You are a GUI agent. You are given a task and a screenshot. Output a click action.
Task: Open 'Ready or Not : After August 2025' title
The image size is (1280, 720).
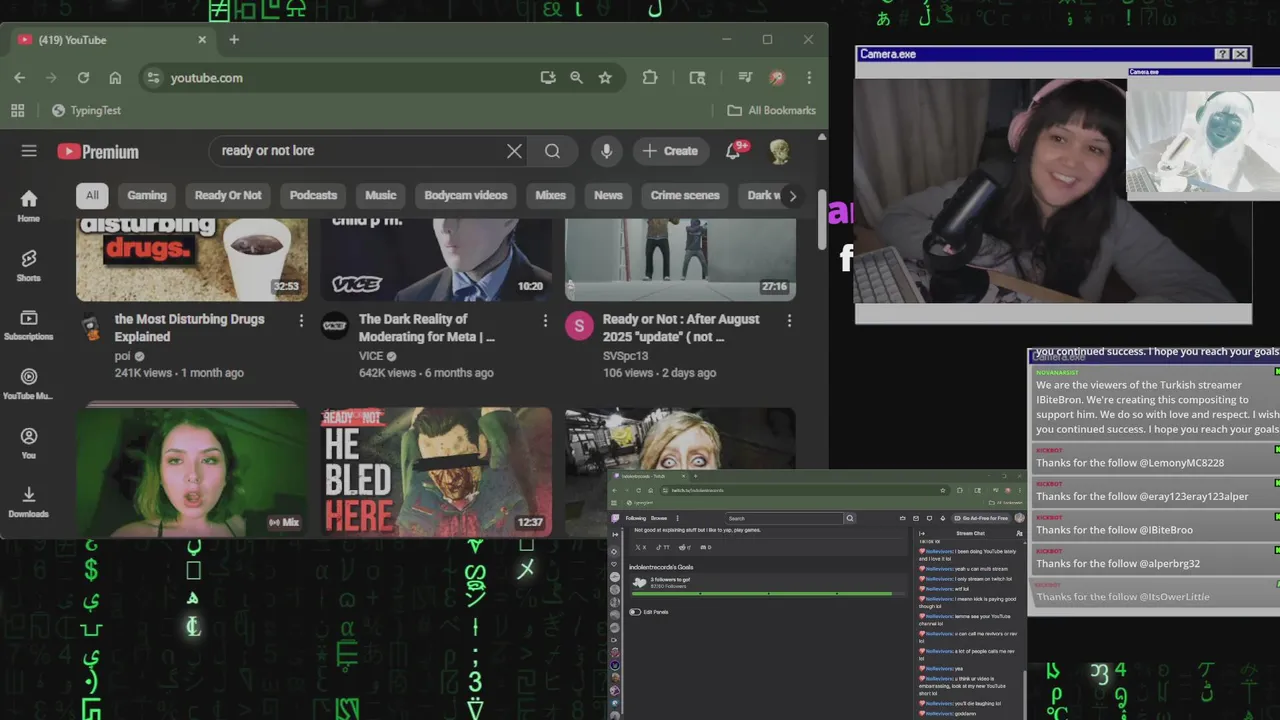(x=681, y=328)
